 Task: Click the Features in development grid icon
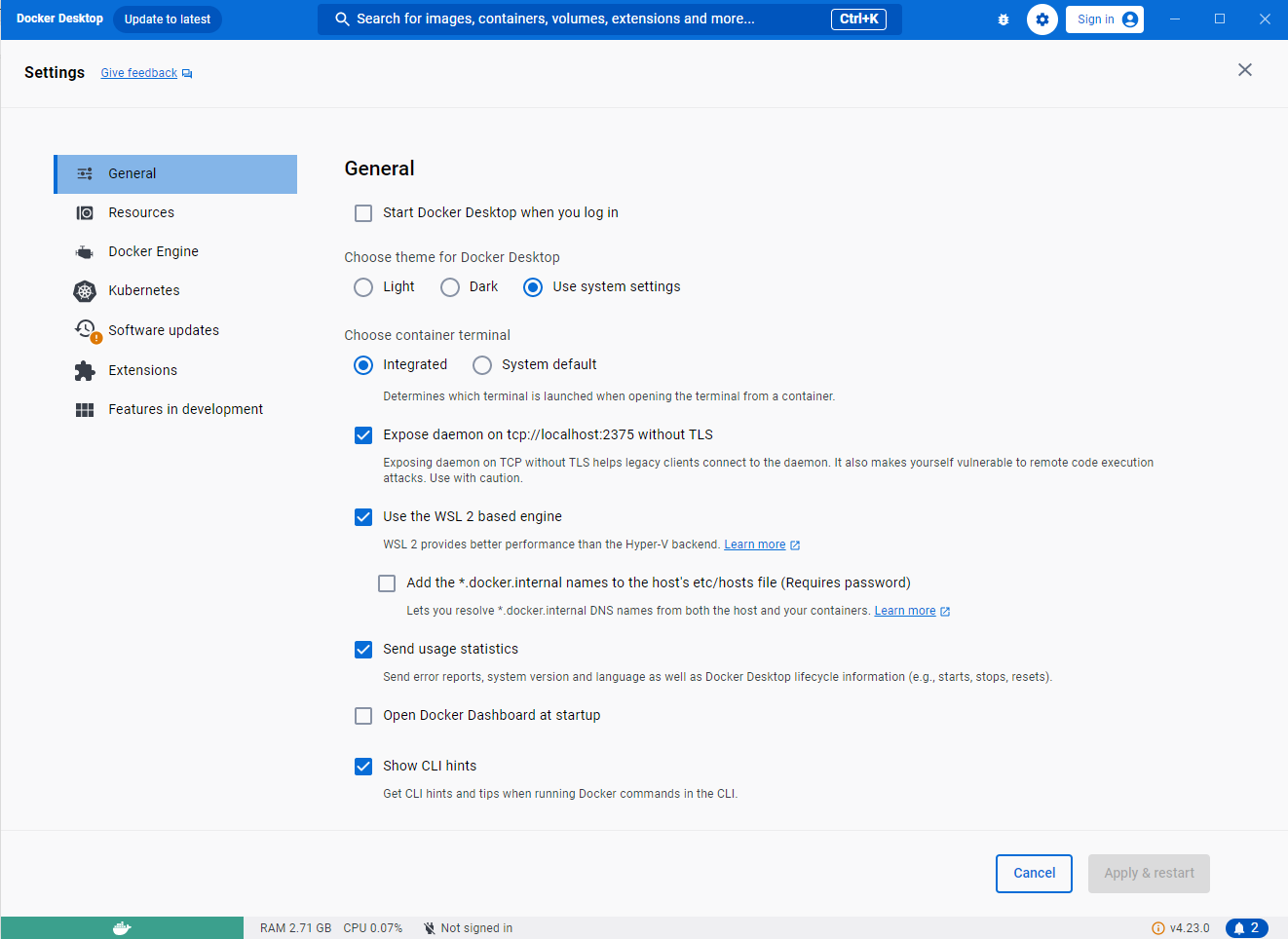(85, 410)
